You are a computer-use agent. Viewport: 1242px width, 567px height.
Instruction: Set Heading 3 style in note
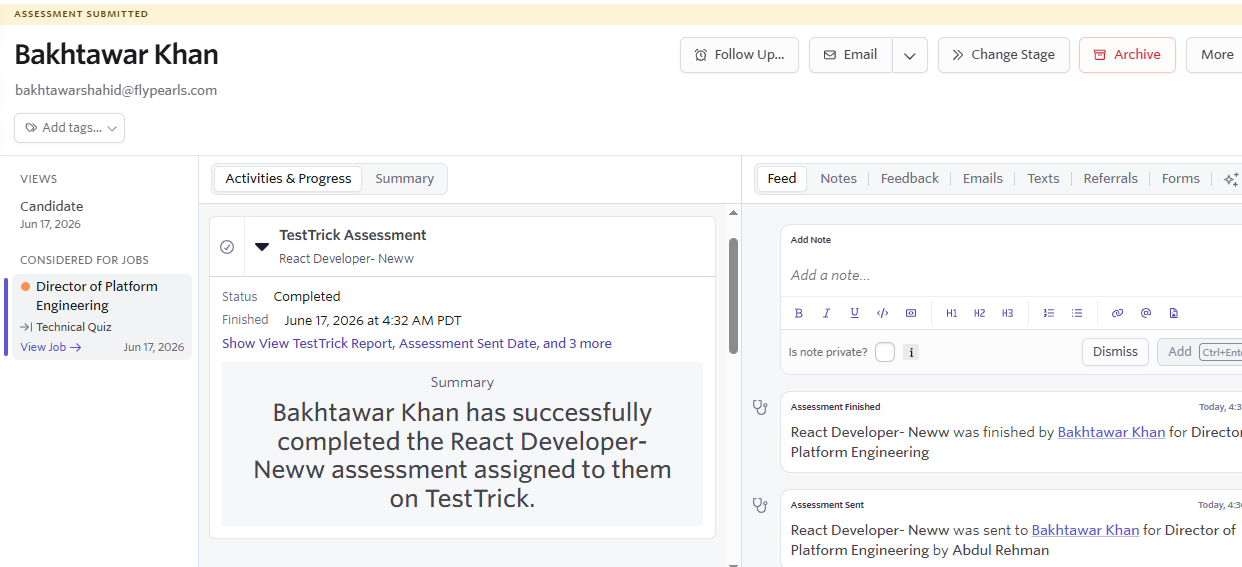[x=1007, y=313]
